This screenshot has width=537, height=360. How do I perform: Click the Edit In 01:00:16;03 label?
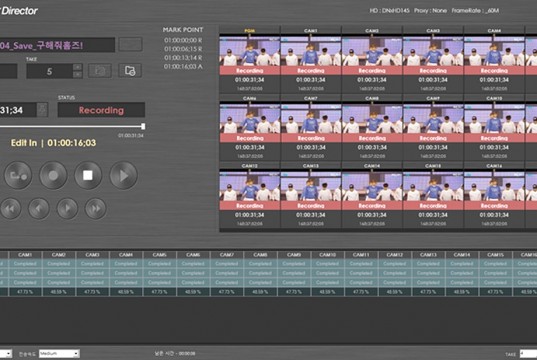53,143
